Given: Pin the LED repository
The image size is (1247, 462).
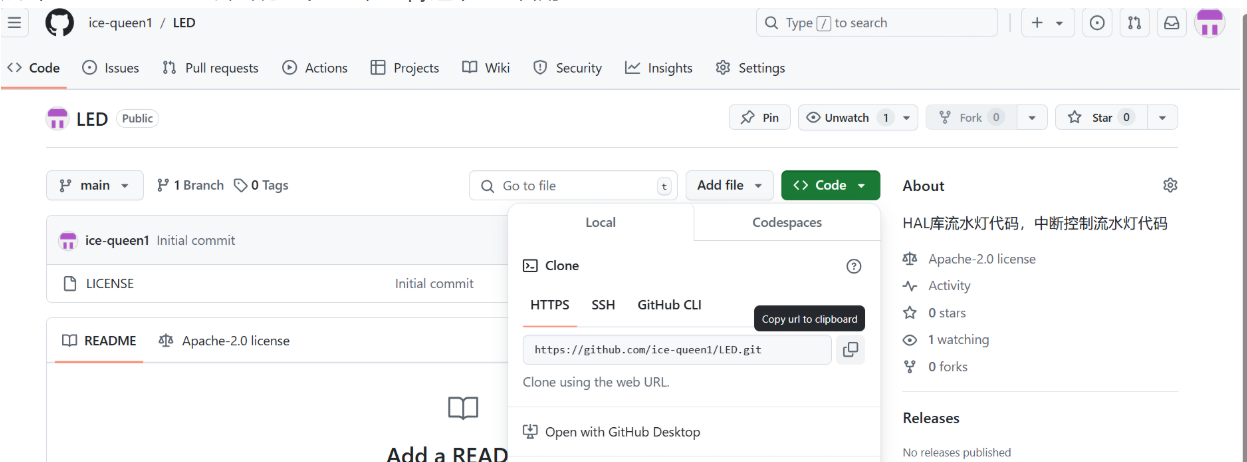Looking at the screenshot, I should pos(760,118).
